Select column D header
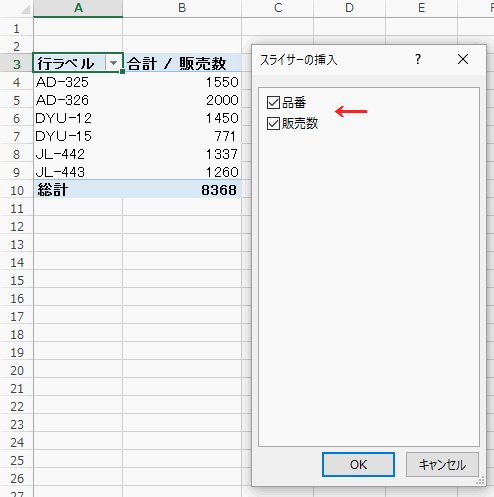 (x=349, y=8)
